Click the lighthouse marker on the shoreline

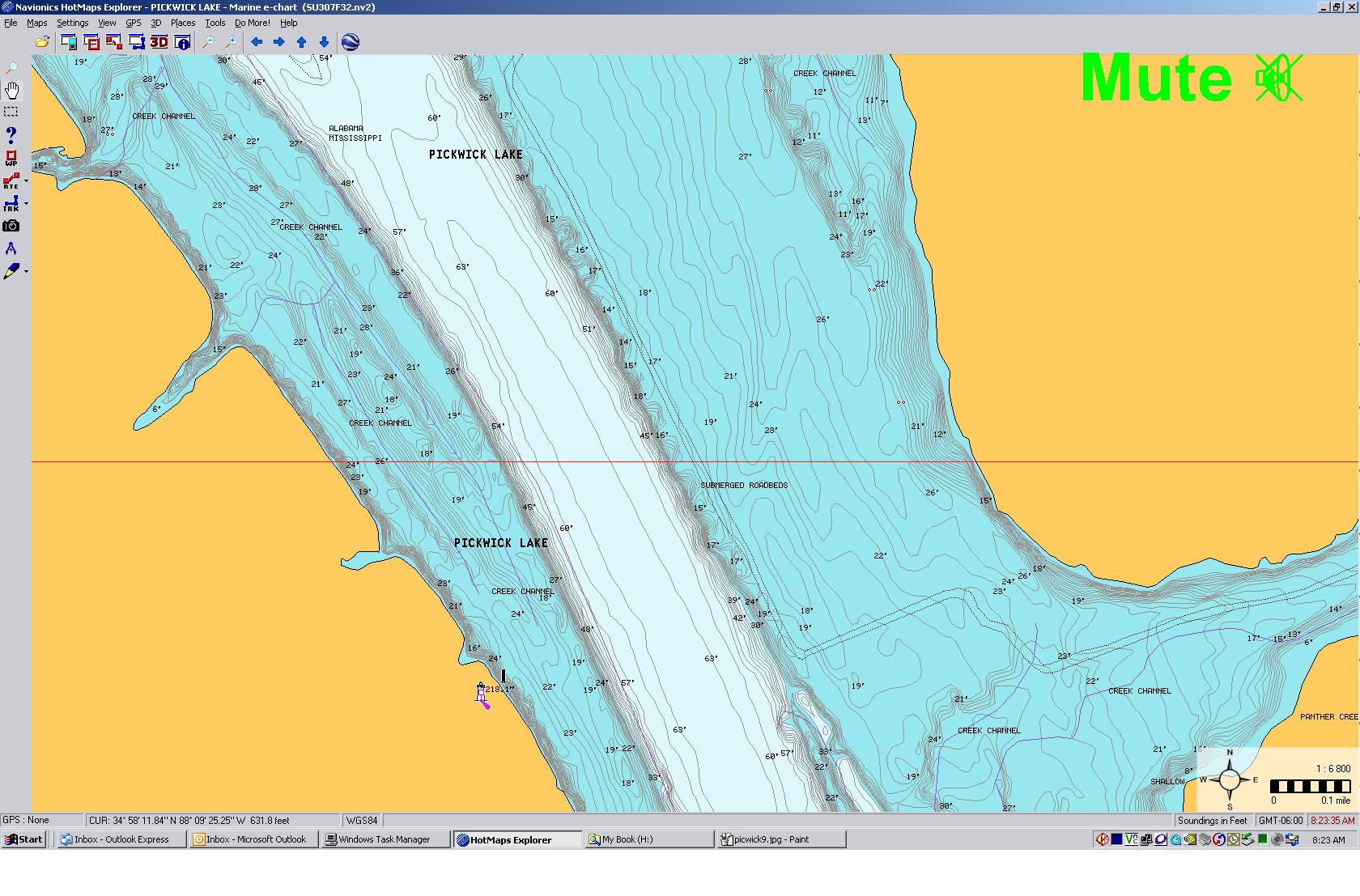point(481,692)
